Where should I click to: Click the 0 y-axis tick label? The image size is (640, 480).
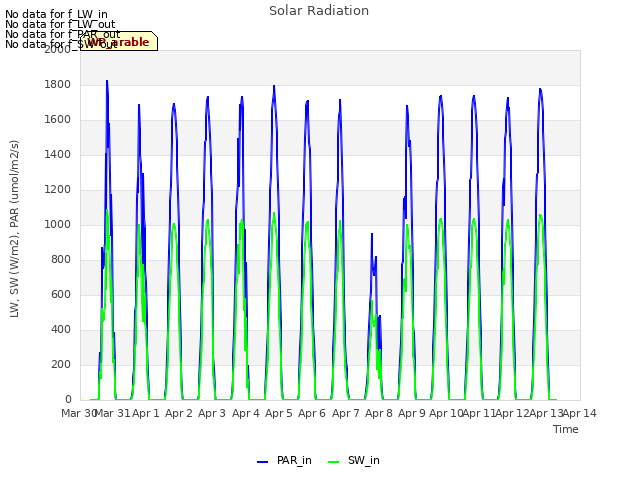point(68,400)
